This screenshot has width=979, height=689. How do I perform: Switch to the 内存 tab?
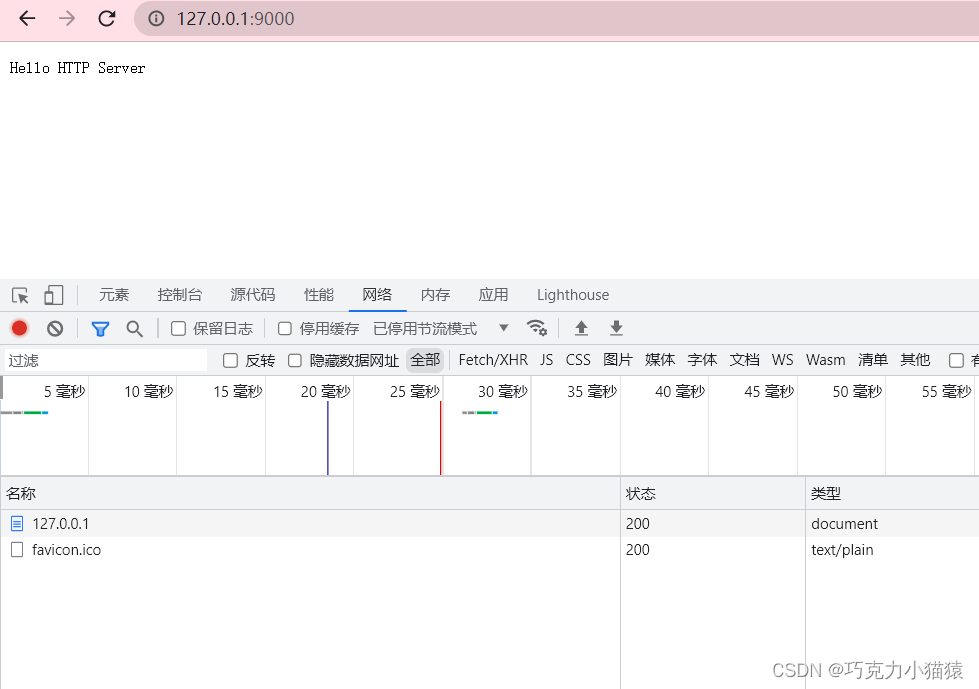coord(435,295)
